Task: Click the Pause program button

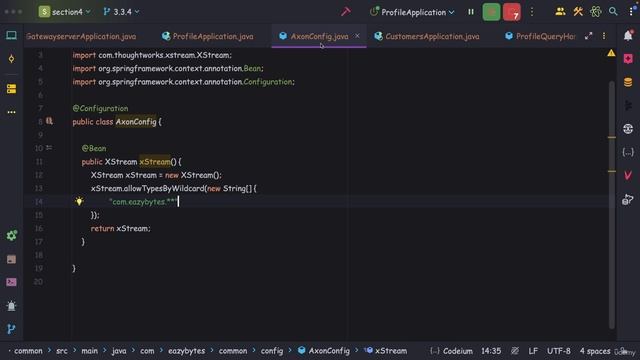Action: 471,12
